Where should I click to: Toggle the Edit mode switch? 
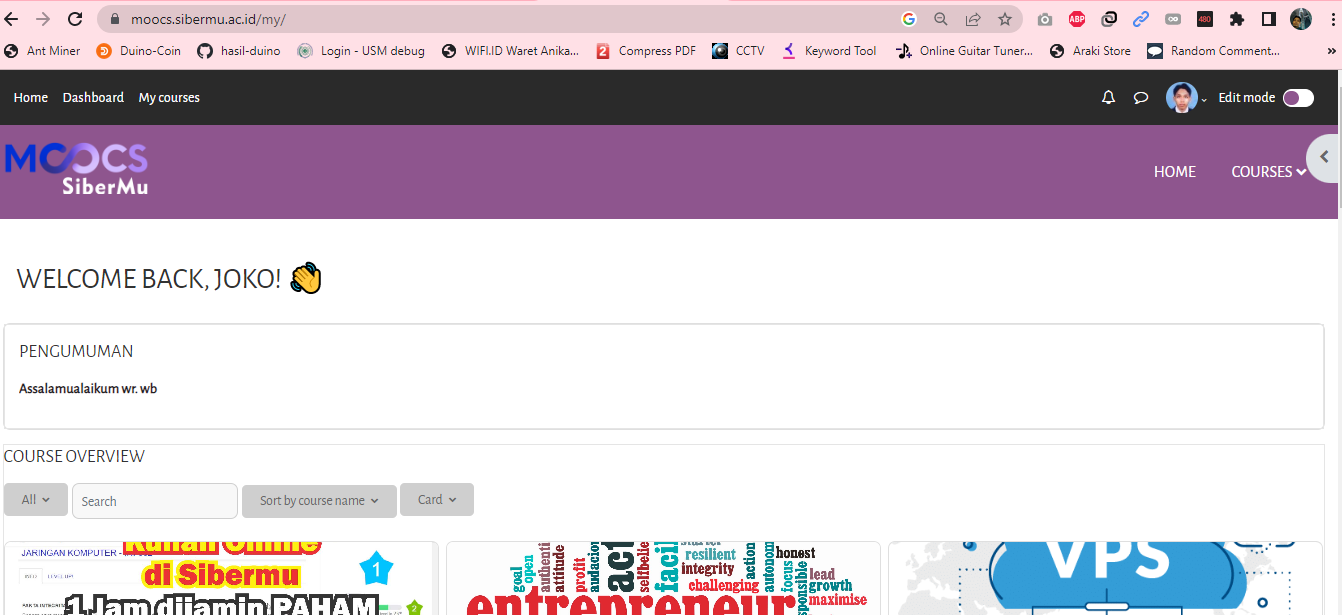pyautogui.click(x=1298, y=98)
